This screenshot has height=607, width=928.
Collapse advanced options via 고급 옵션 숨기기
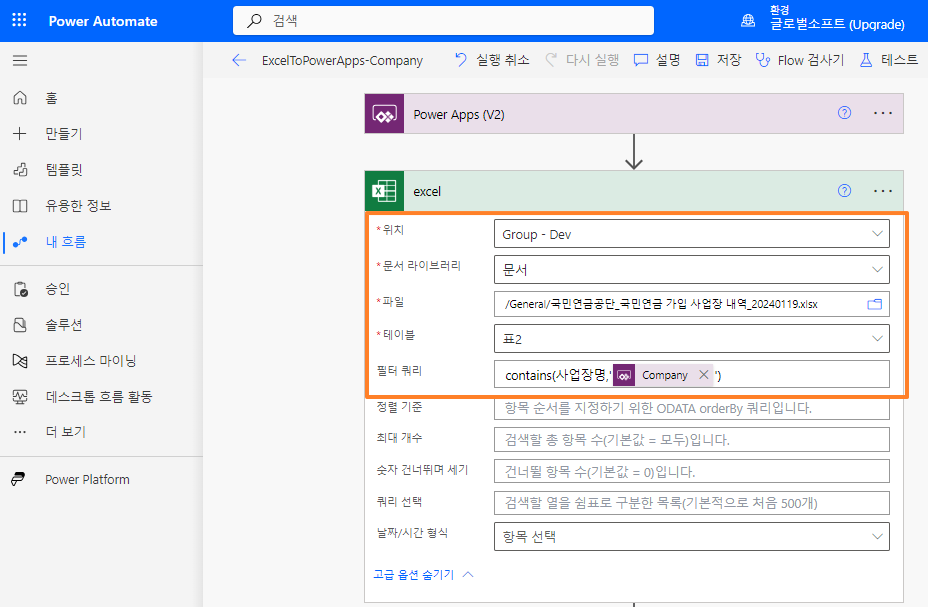423,574
